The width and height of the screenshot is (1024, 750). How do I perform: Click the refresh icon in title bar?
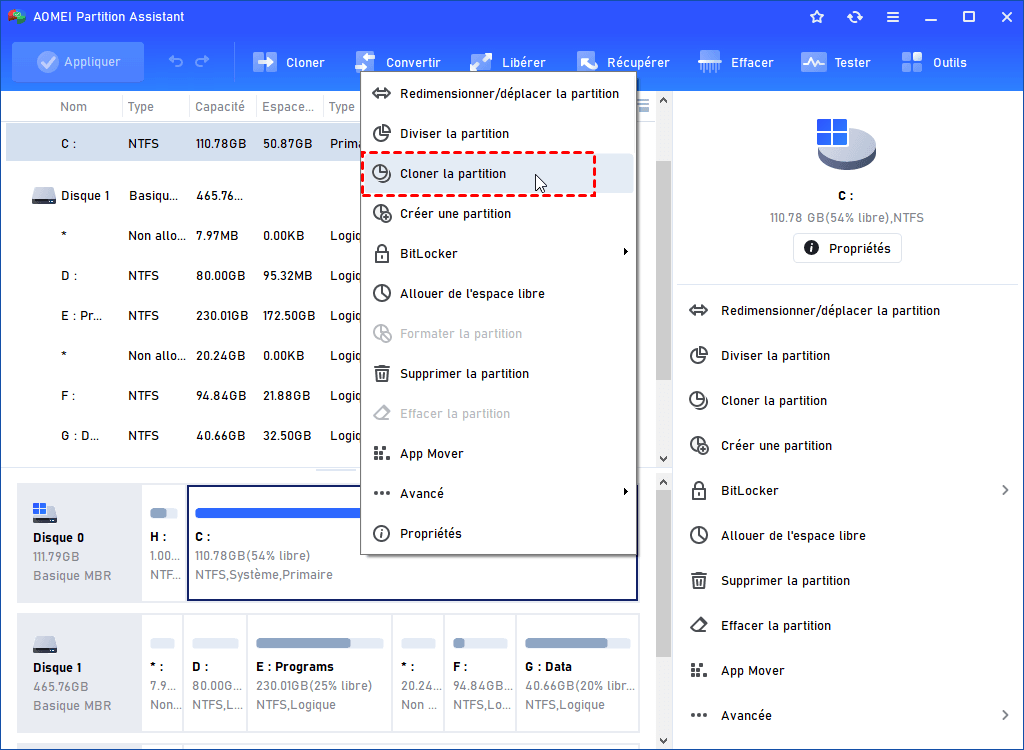[855, 17]
